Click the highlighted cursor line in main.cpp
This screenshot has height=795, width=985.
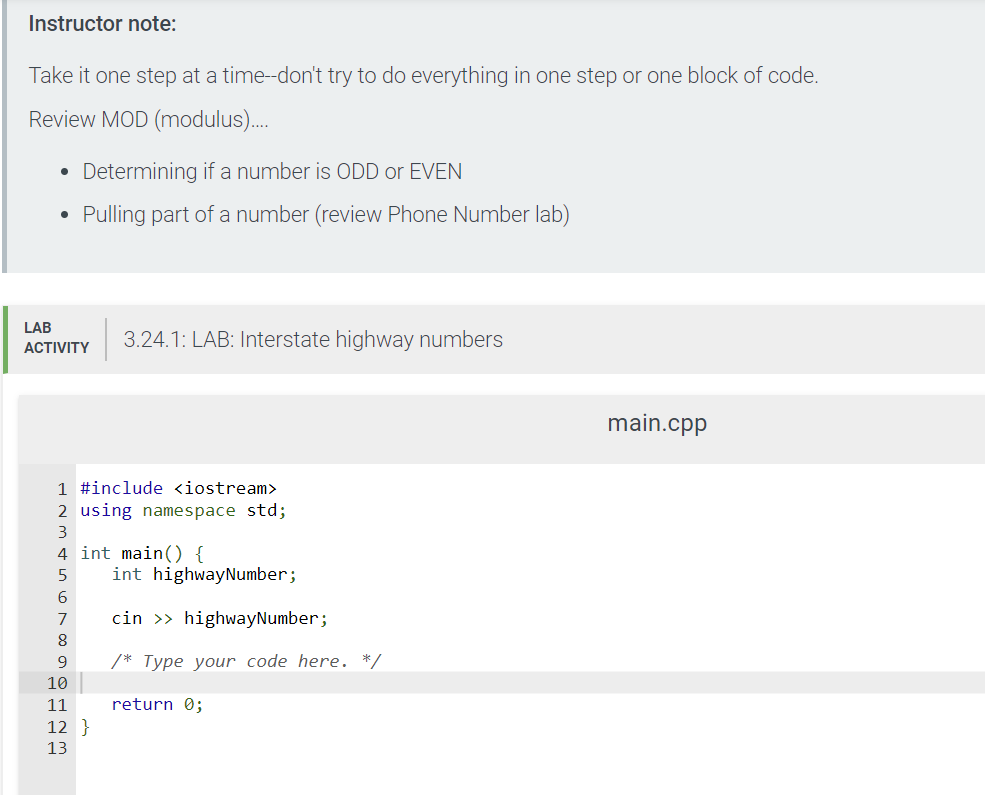(300, 682)
